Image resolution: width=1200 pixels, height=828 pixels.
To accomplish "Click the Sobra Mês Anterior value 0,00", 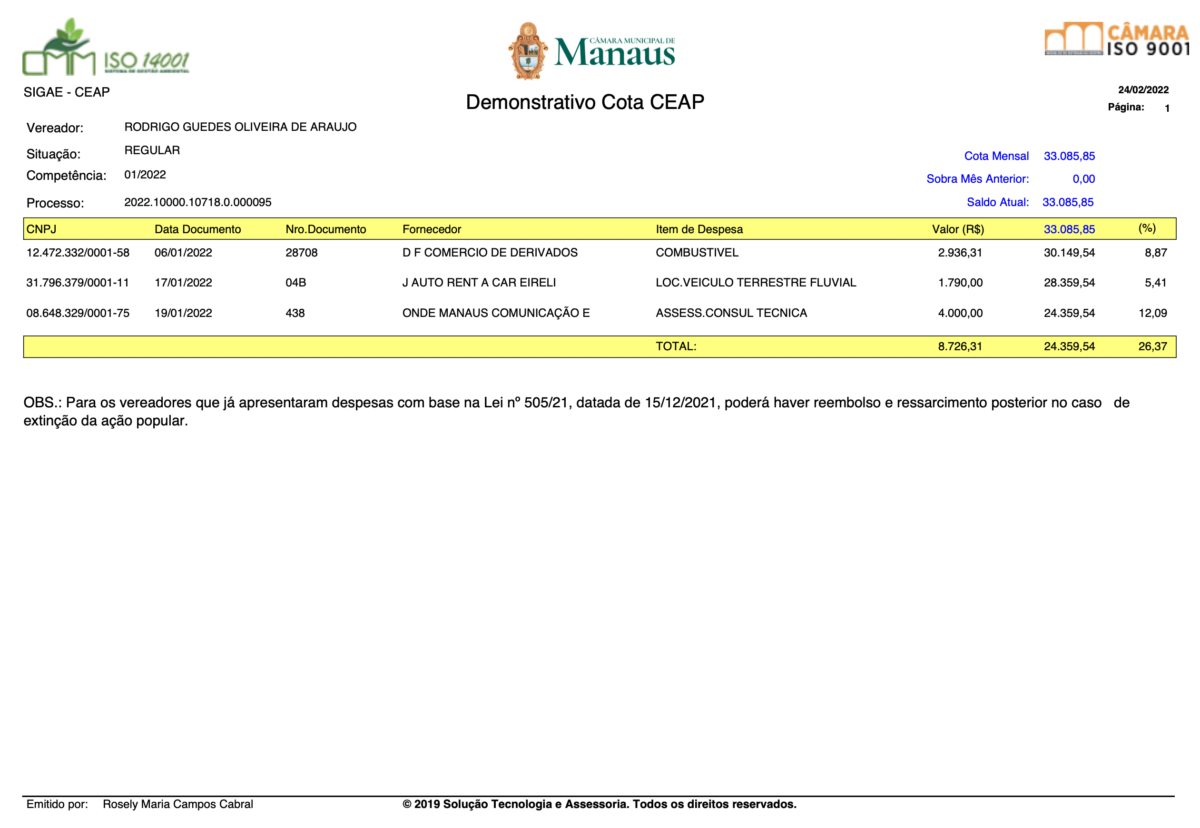I will click(1083, 179).
